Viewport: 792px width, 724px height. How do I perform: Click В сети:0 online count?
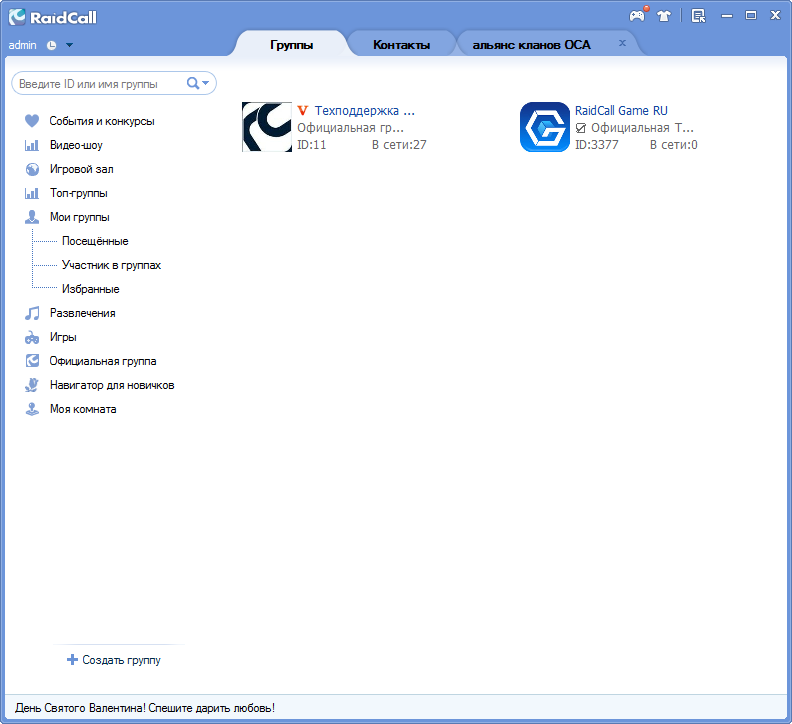pyautogui.click(x=673, y=145)
